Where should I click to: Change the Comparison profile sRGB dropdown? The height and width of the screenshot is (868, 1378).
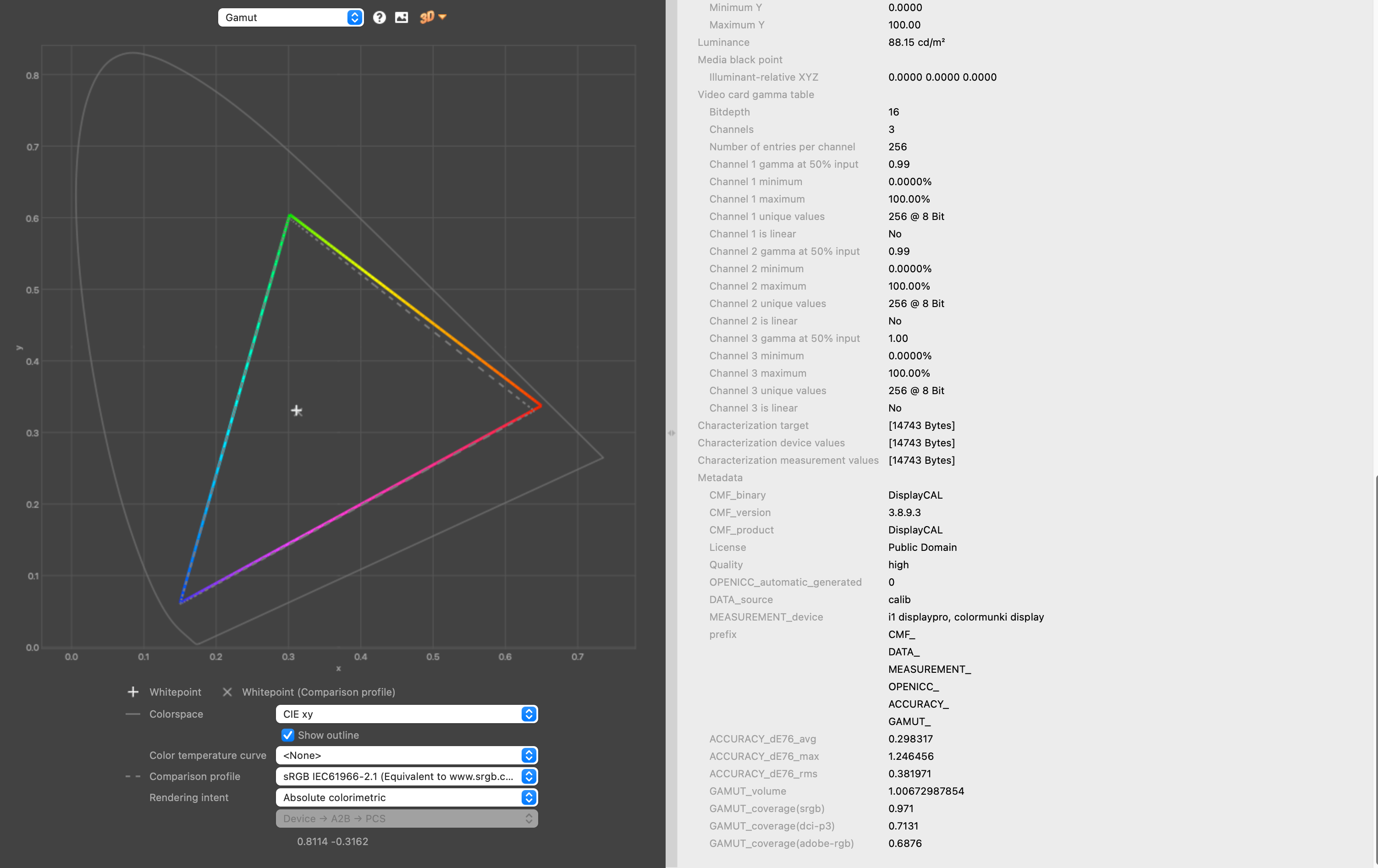point(406,776)
